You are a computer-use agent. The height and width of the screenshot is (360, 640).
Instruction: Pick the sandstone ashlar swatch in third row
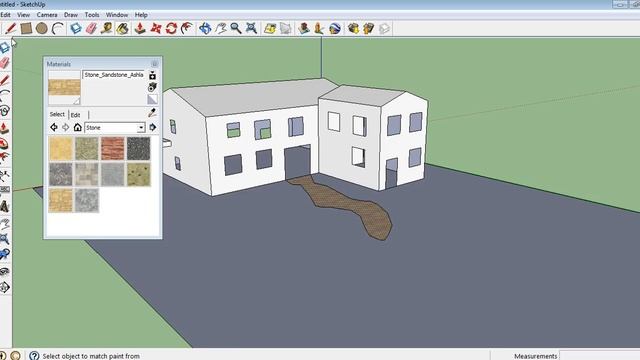(61, 200)
